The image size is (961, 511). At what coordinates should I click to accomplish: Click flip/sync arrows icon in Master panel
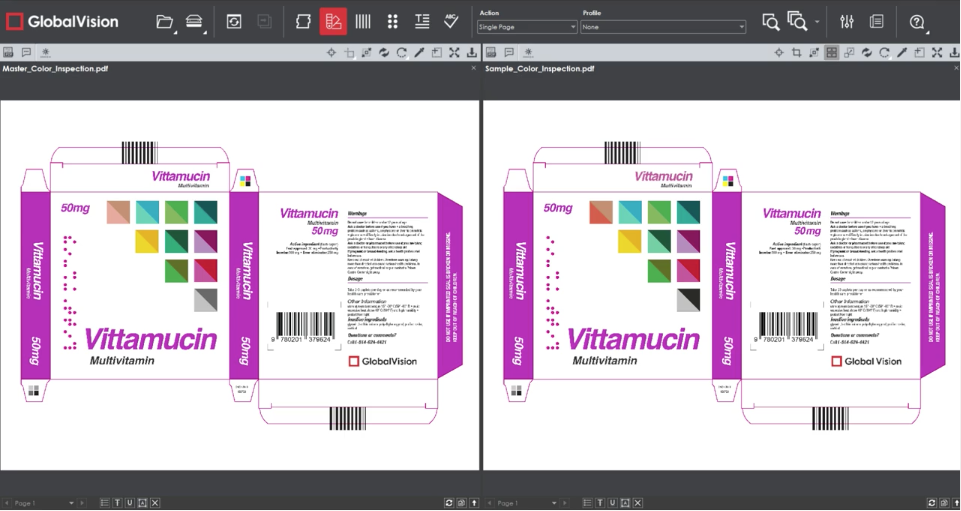pos(384,53)
